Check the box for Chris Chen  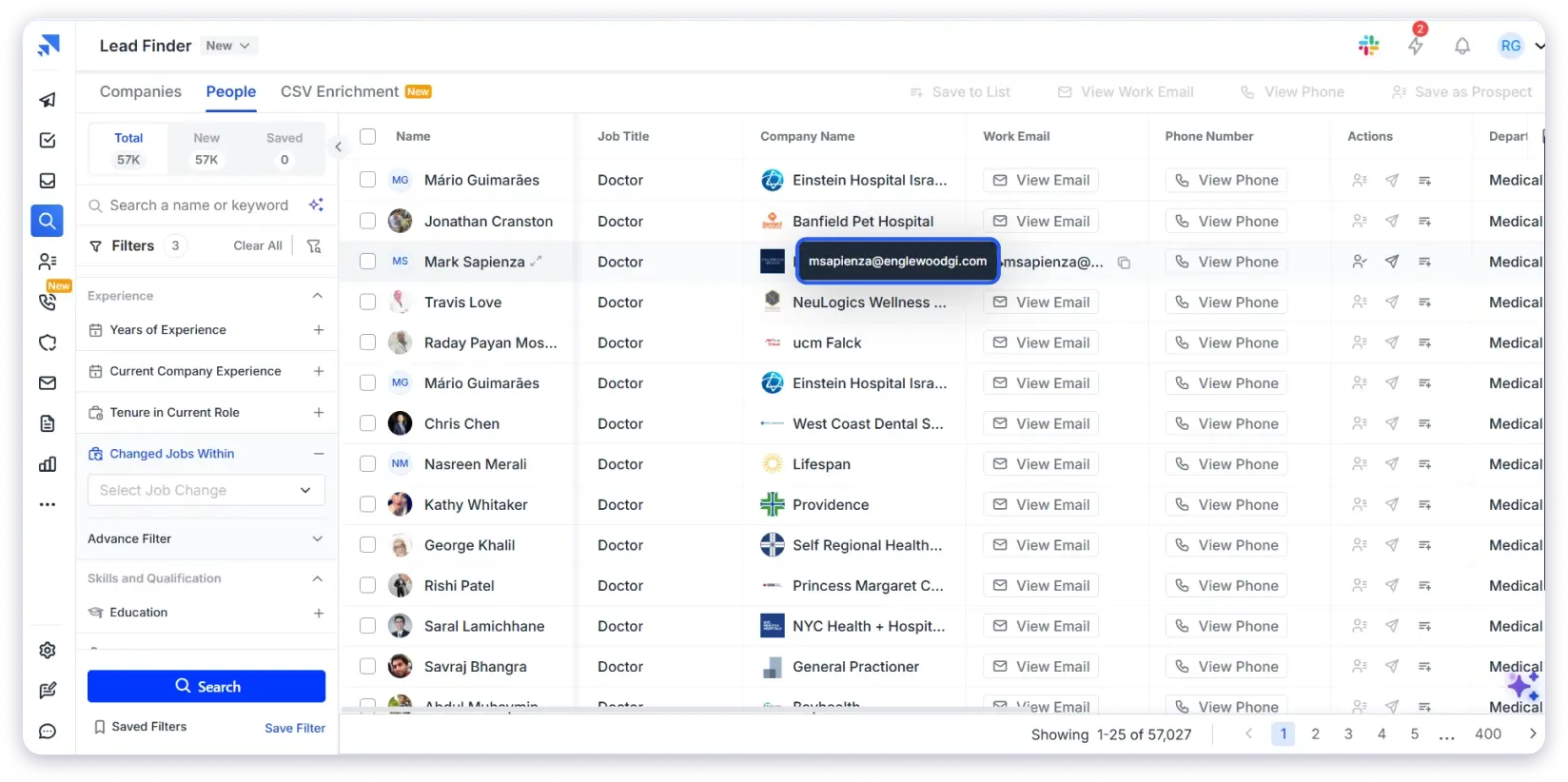(368, 423)
